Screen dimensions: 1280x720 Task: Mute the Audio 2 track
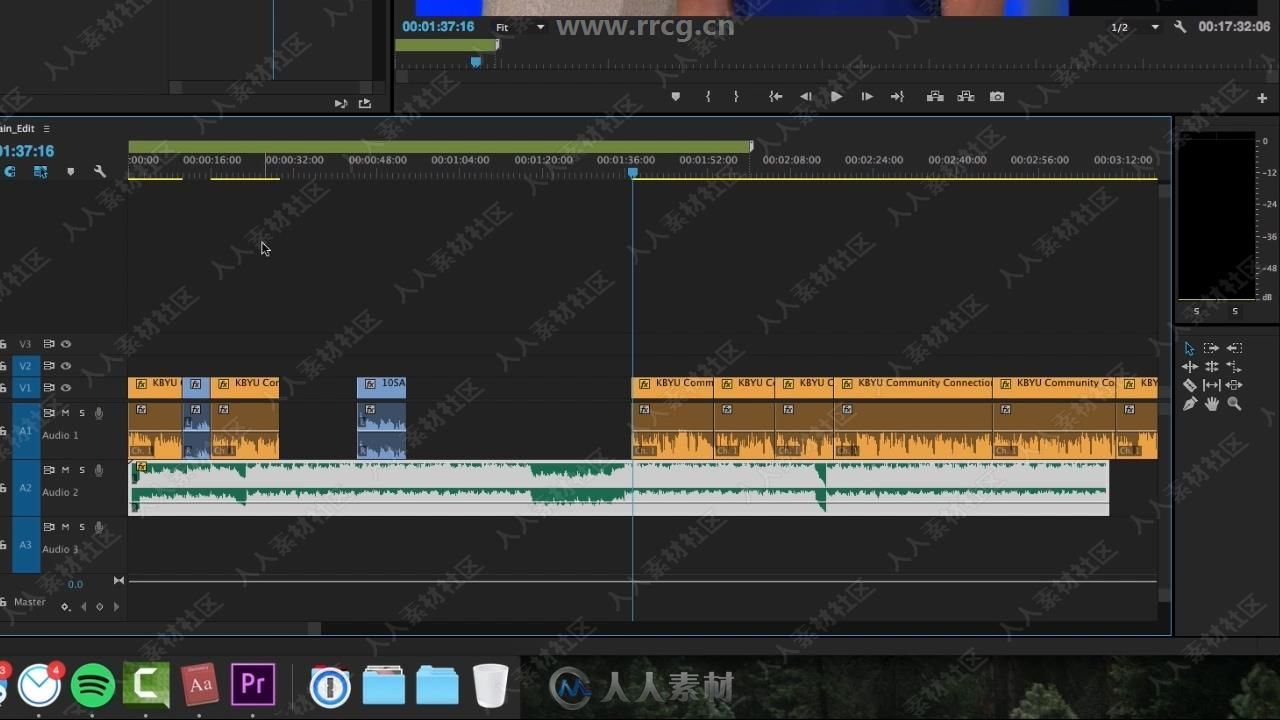tap(66, 470)
